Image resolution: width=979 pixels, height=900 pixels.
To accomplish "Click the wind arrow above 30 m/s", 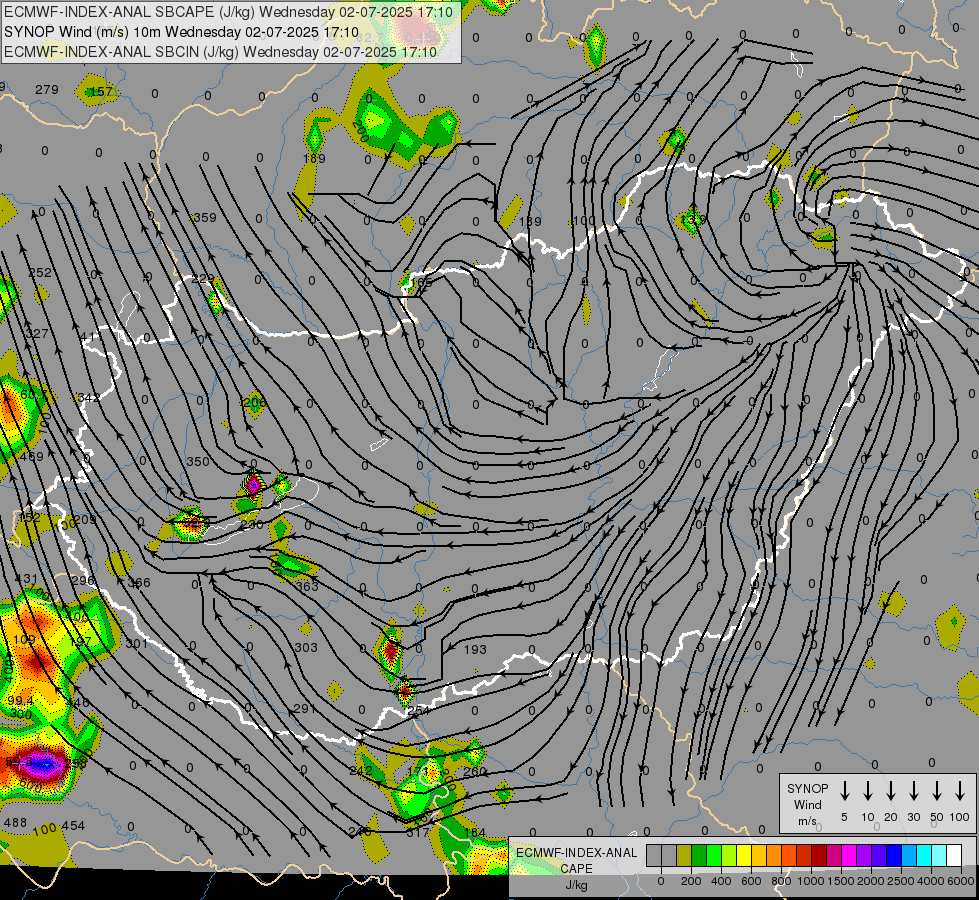I will pos(914,791).
